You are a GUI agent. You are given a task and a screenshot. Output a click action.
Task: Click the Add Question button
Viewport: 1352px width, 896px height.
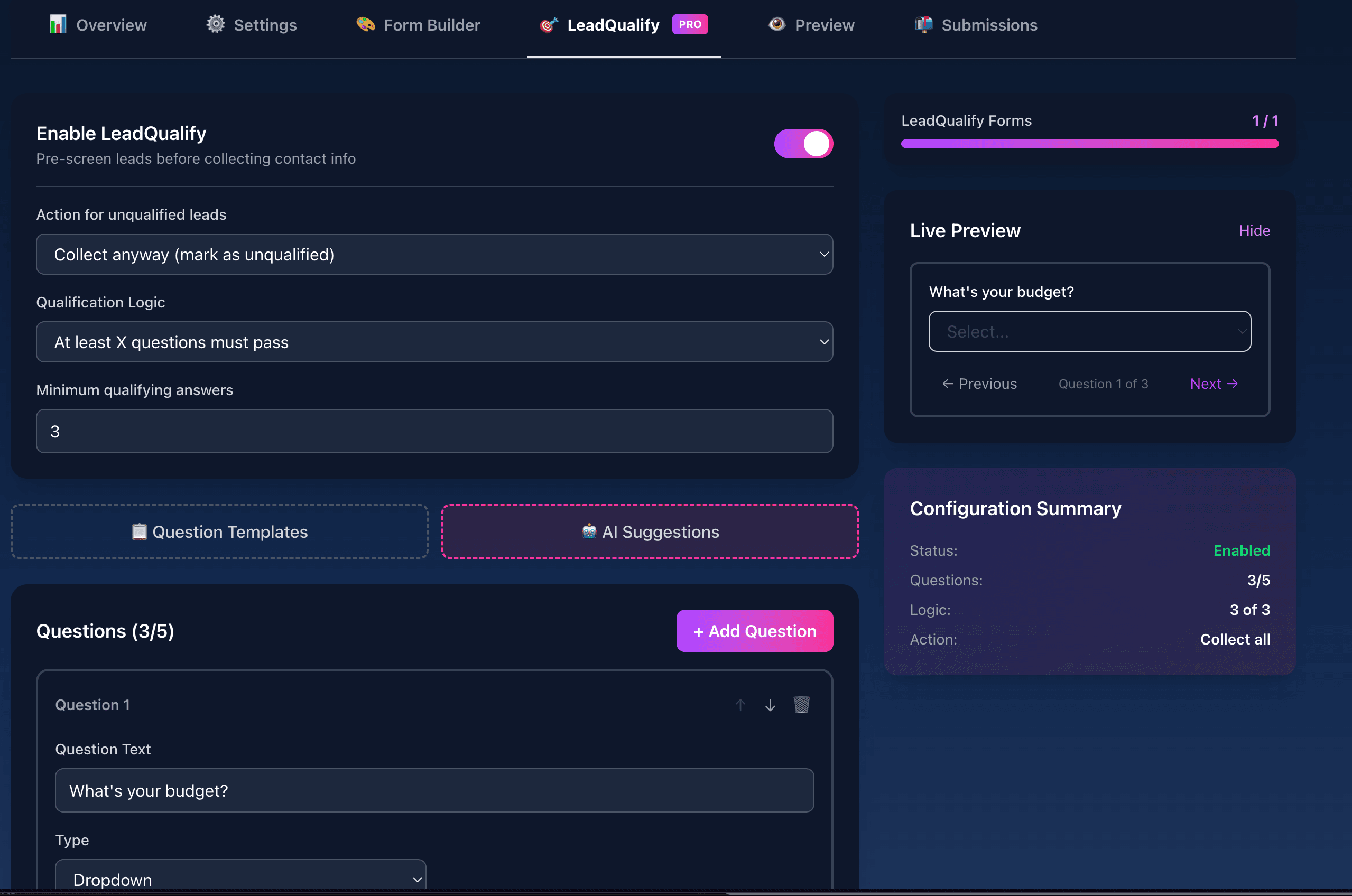[754, 631]
